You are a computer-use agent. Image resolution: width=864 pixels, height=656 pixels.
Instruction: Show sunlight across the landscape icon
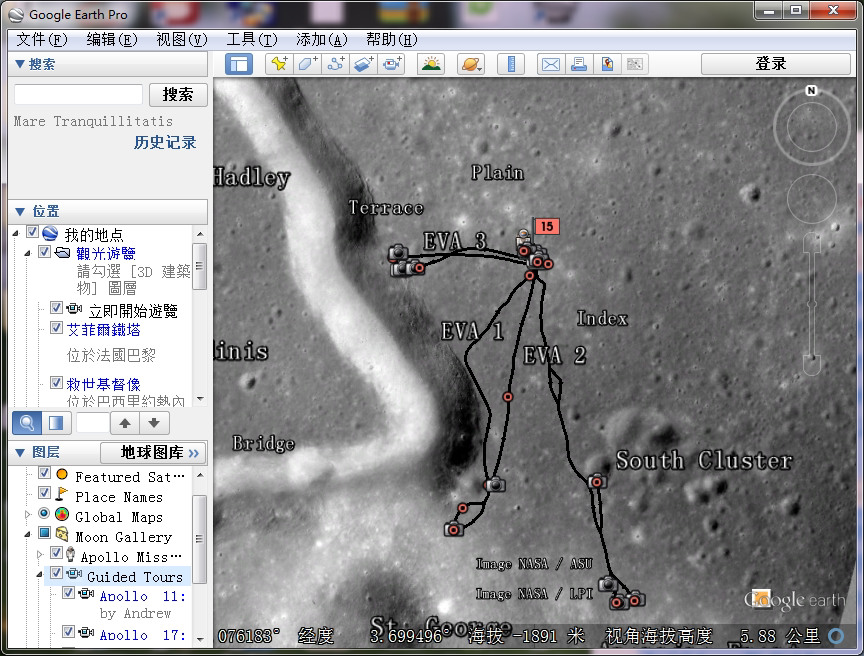pyautogui.click(x=431, y=64)
